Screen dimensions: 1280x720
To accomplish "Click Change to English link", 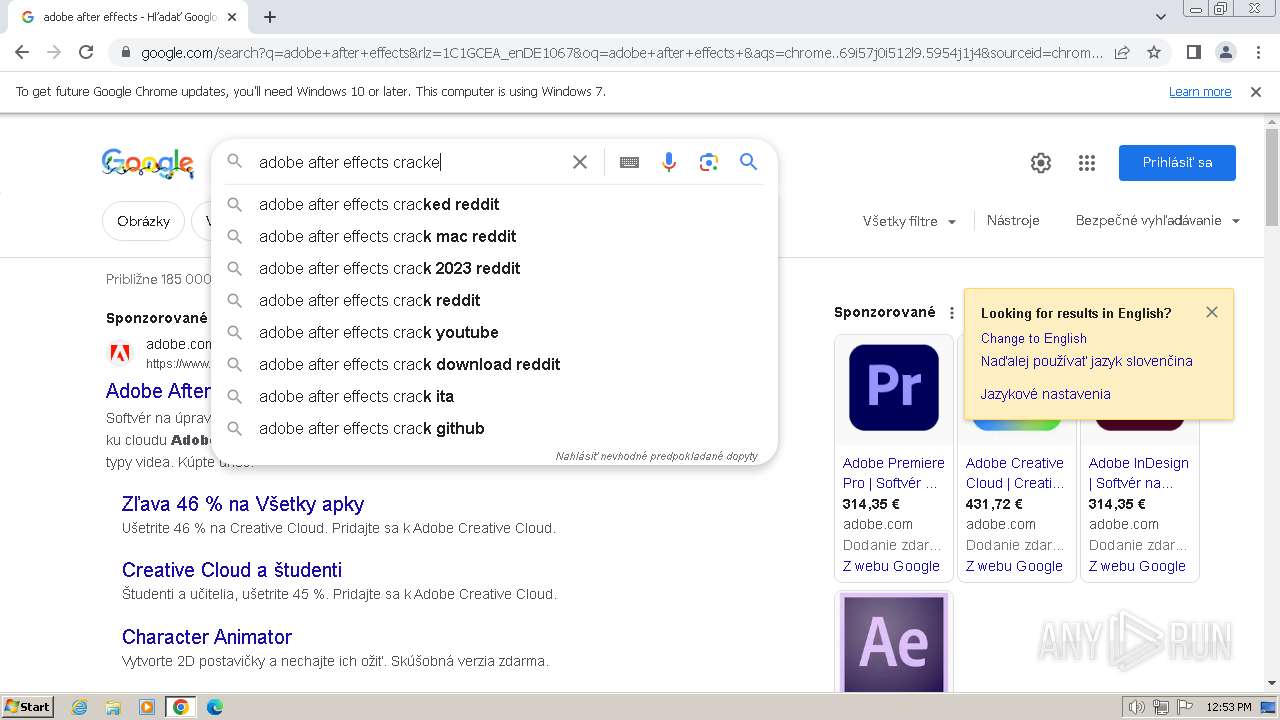I will pos(1033,338).
